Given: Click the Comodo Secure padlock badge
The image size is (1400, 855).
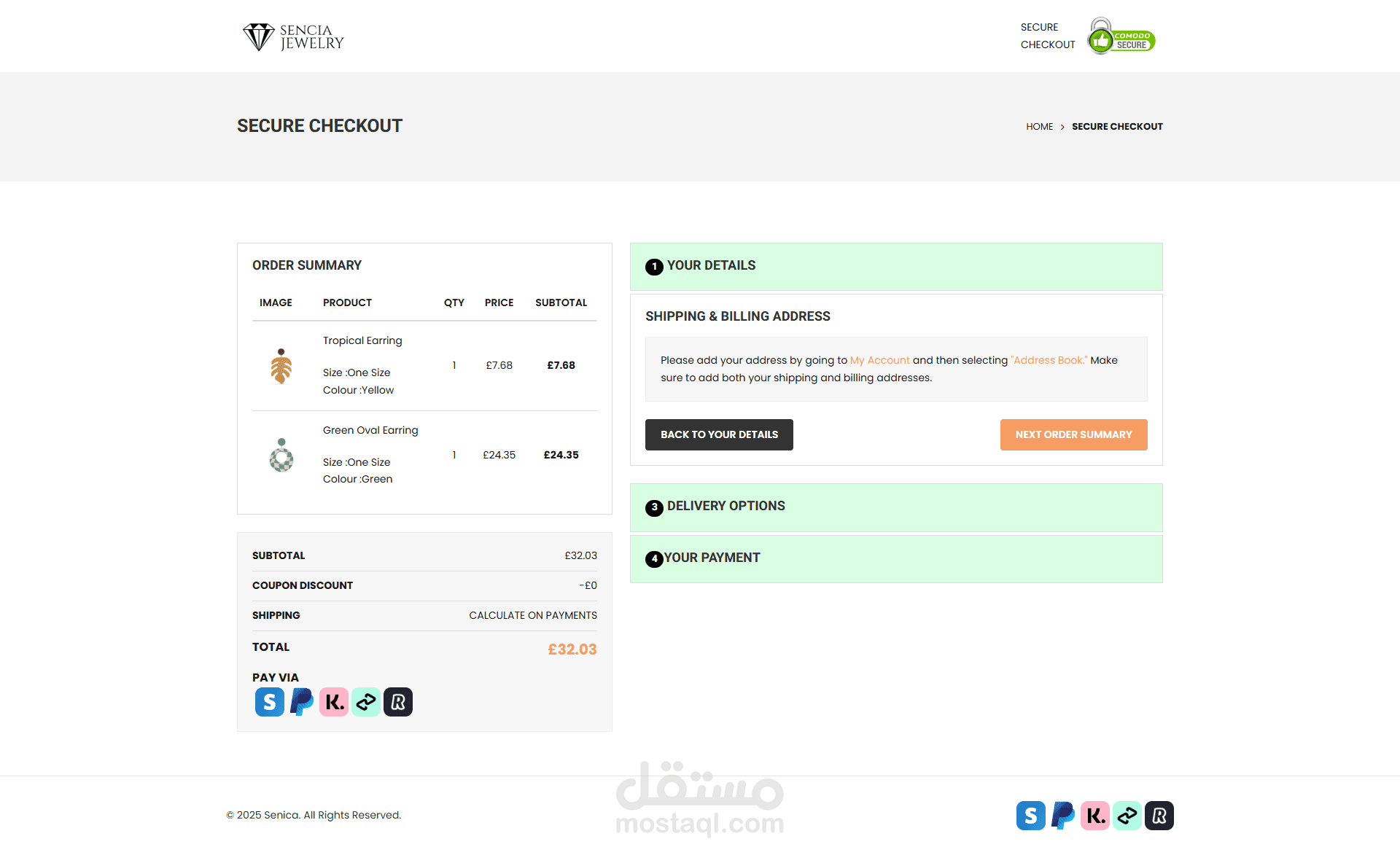Looking at the screenshot, I should [x=1120, y=36].
